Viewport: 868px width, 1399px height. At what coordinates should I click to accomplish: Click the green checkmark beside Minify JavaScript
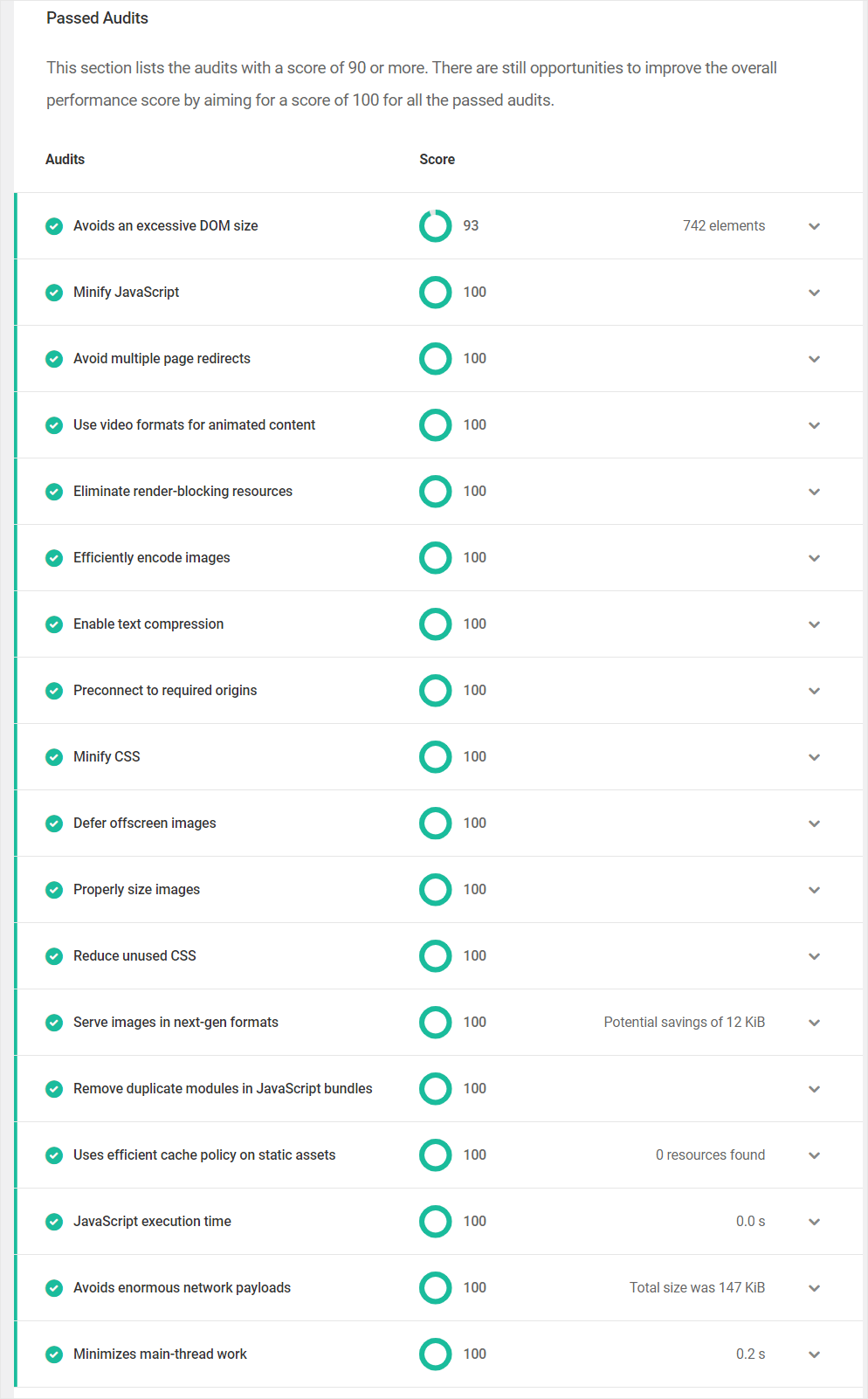(x=54, y=292)
